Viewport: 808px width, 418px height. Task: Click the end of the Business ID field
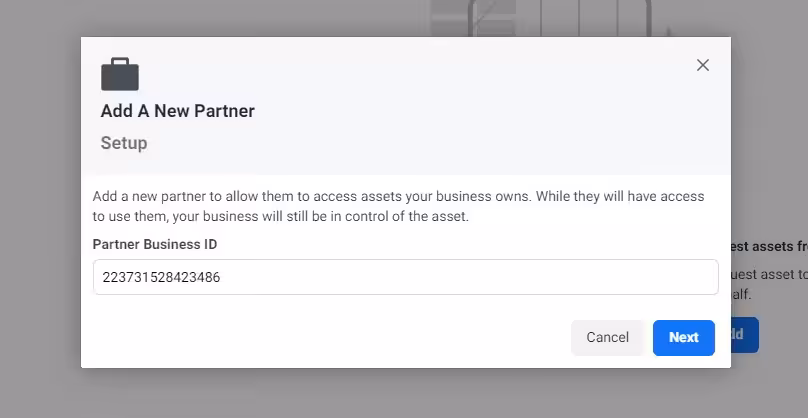tap(700, 278)
